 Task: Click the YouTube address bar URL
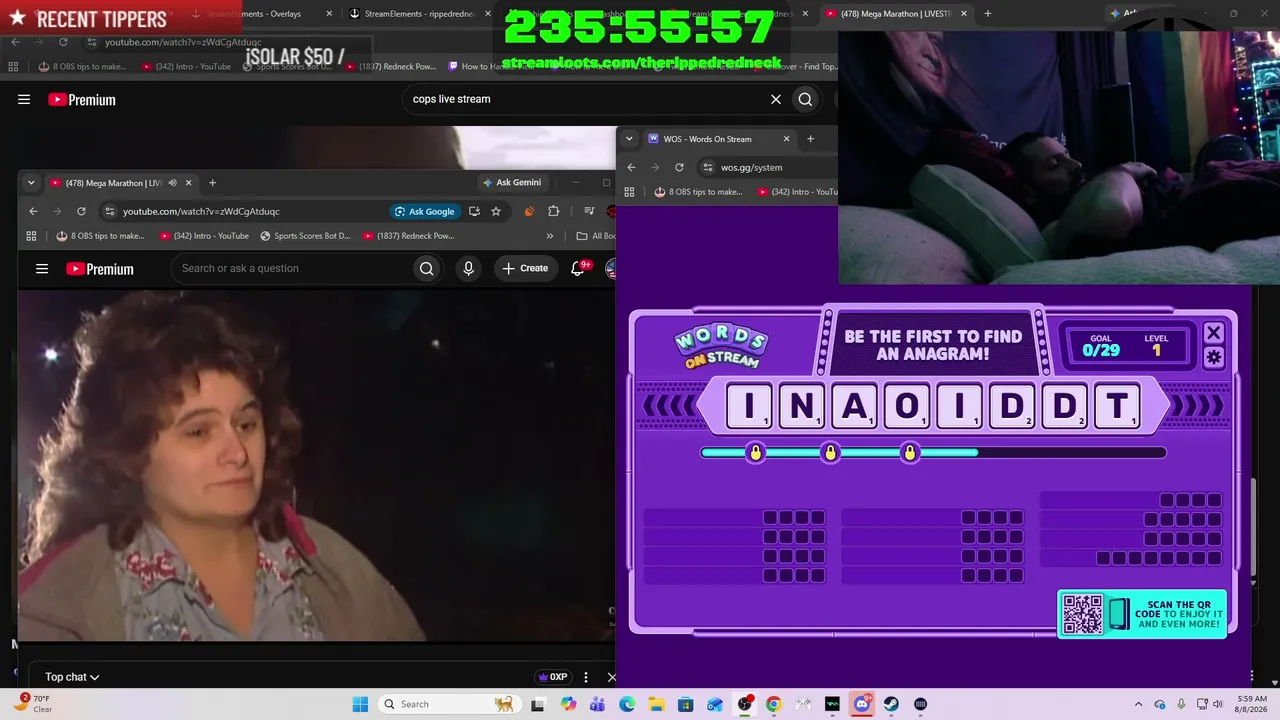click(x=201, y=211)
